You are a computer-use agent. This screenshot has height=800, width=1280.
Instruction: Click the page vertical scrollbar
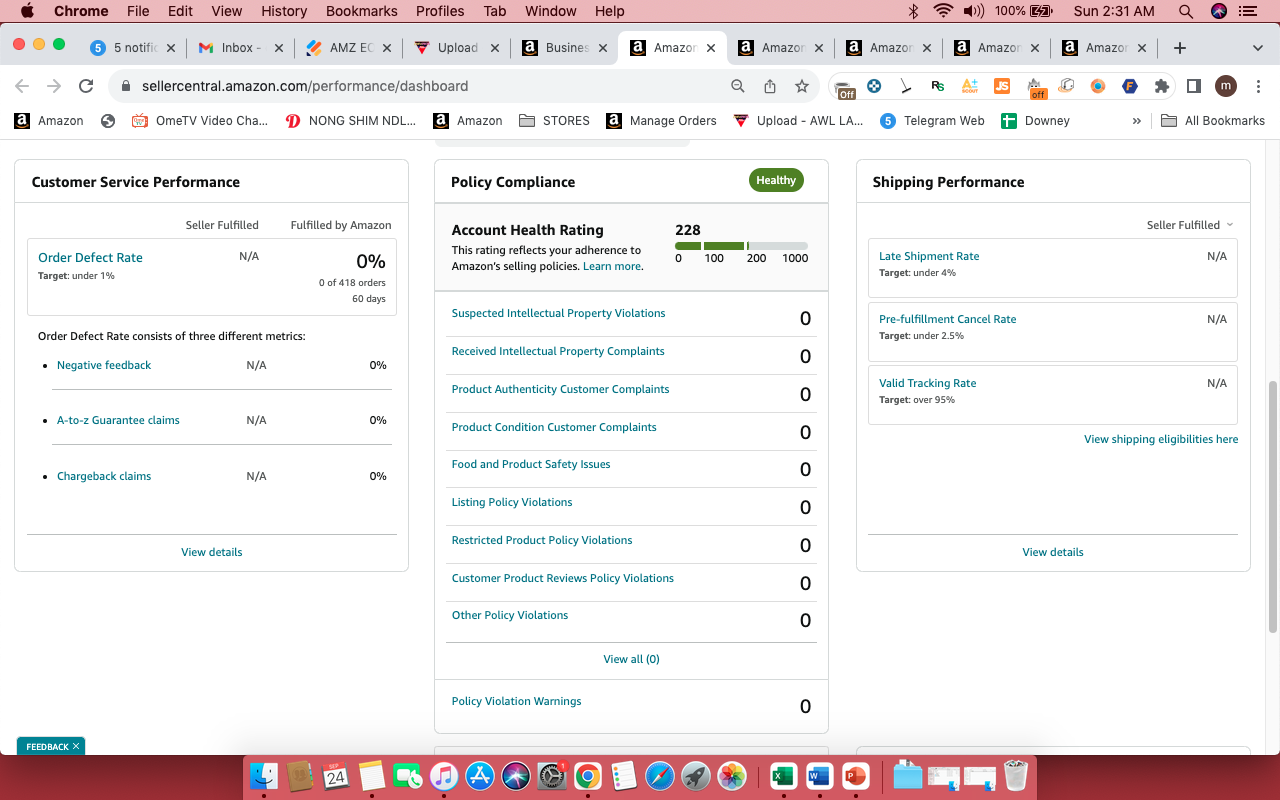(1272, 507)
